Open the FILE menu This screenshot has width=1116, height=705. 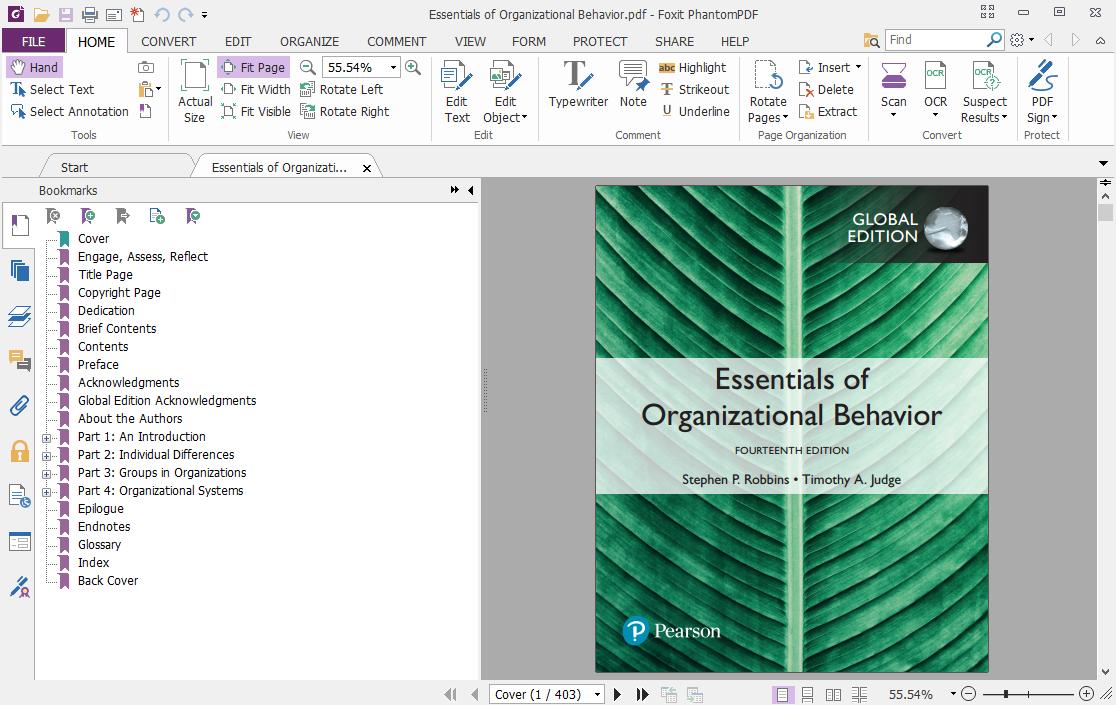pos(33,41)
